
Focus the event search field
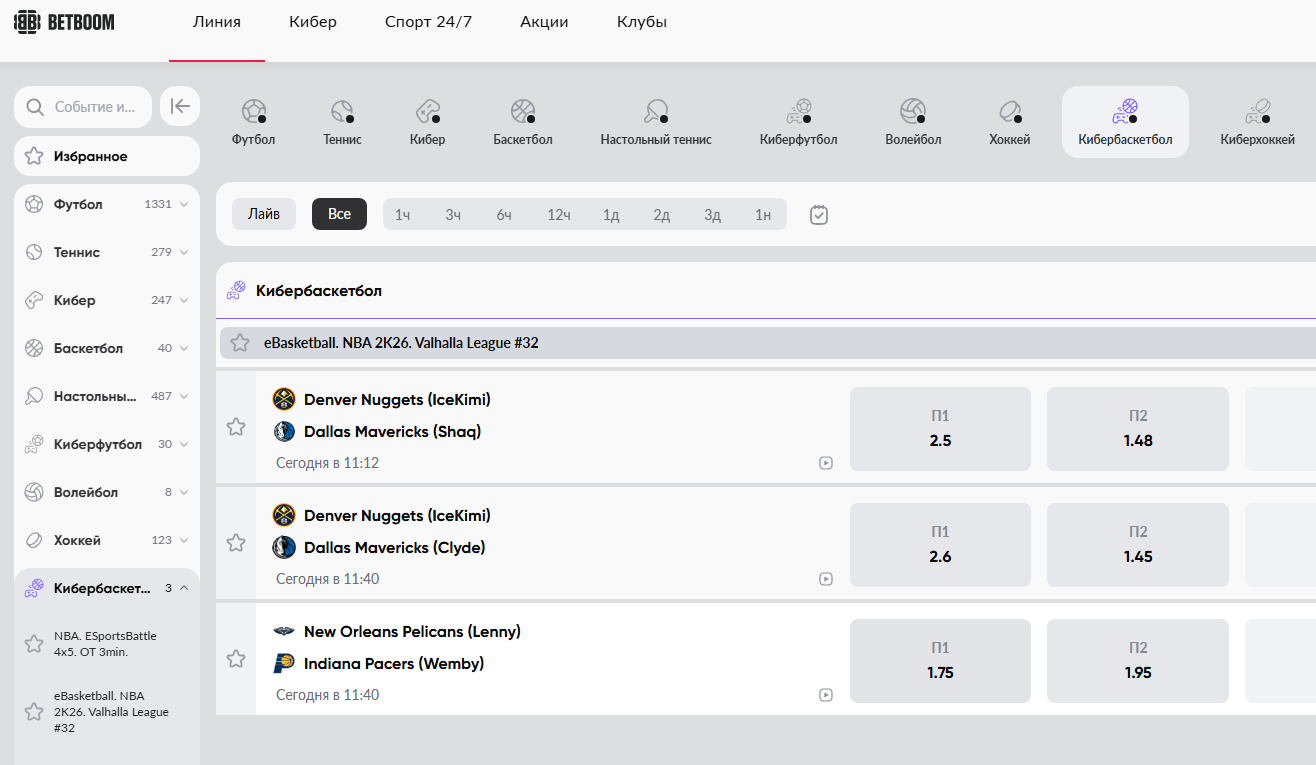click(x=83, y=107)
